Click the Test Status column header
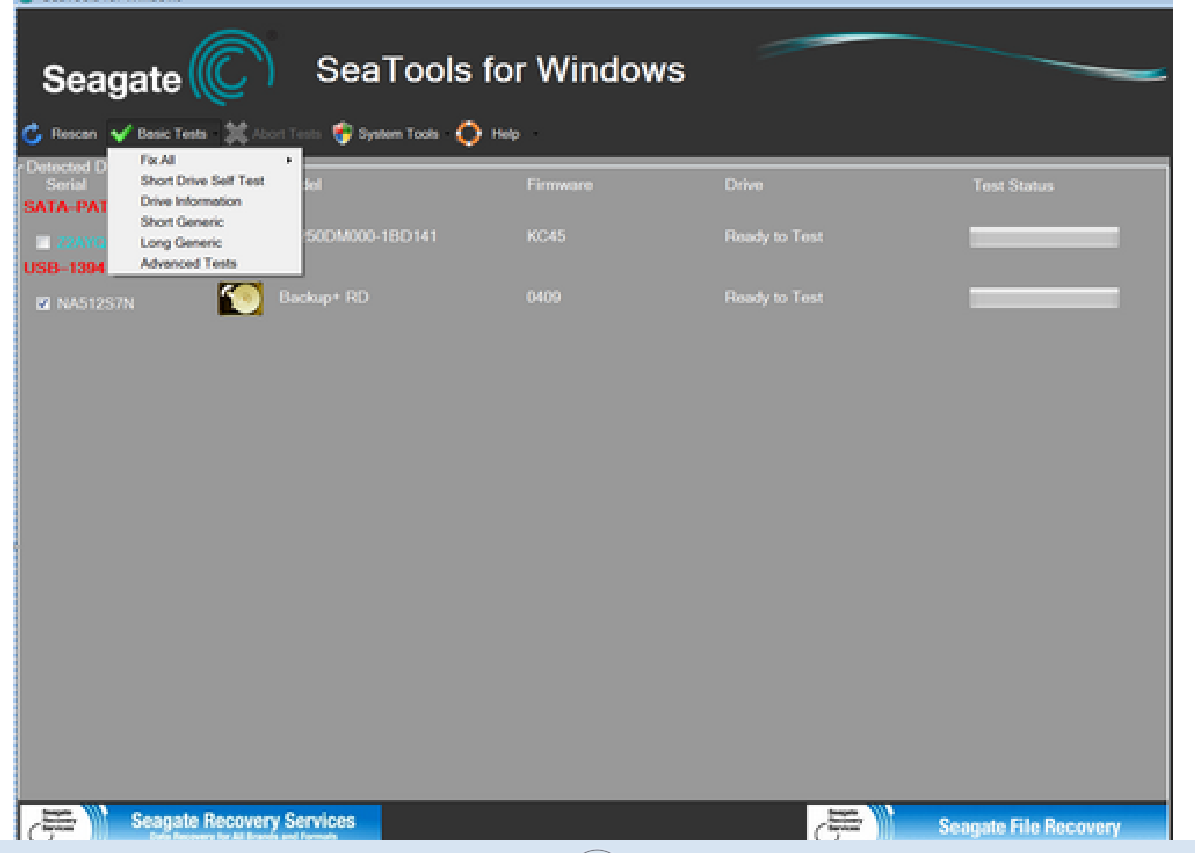The width and height of the screenshot is (1195, 853). pyautogui.click(x=1013, y=186)
